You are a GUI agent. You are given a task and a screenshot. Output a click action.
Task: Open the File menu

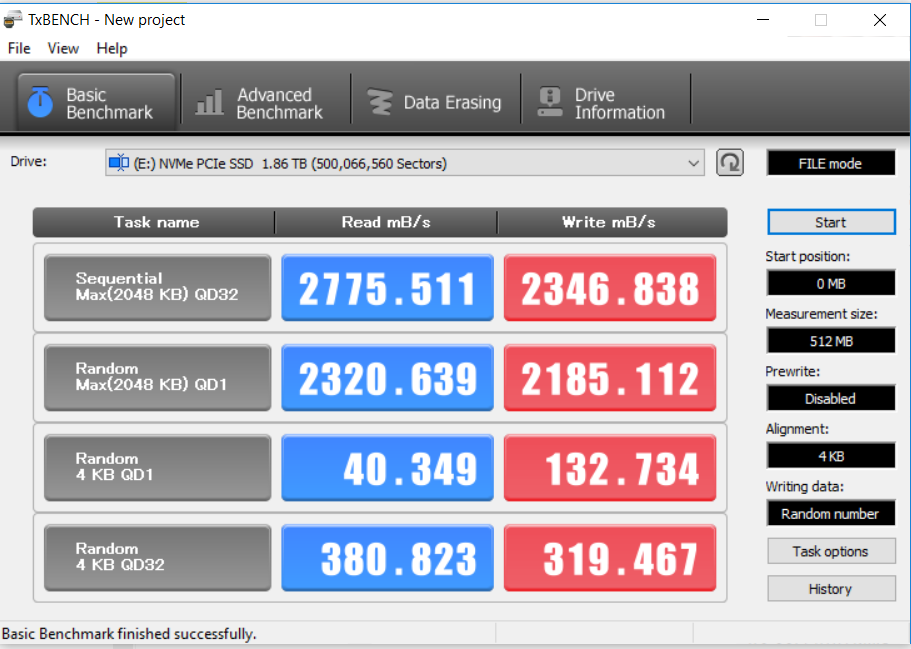coord(19,48)
